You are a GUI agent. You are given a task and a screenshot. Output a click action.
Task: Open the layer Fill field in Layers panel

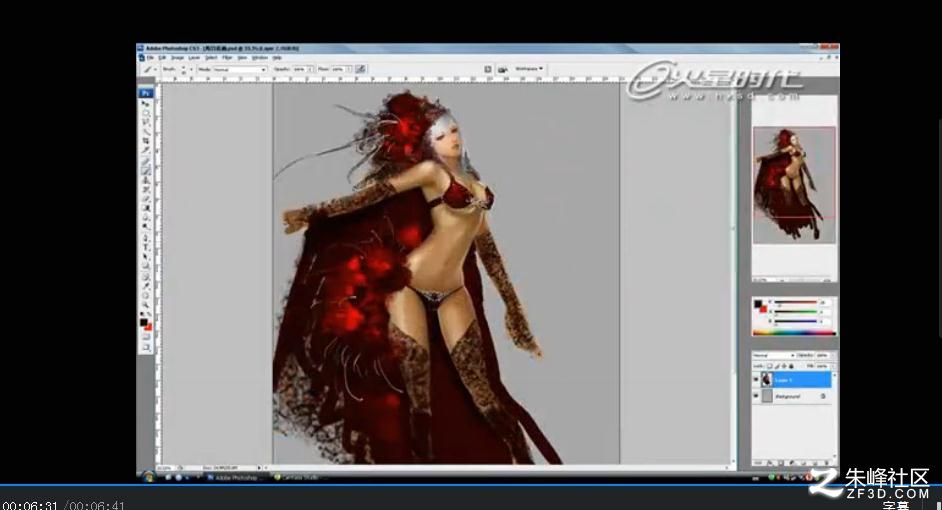pyautogui.click(x=822, y=366)
